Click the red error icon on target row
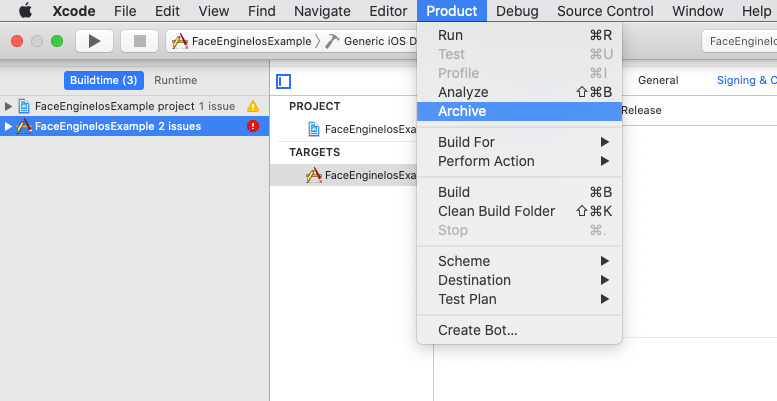 [x=253, y=126]
